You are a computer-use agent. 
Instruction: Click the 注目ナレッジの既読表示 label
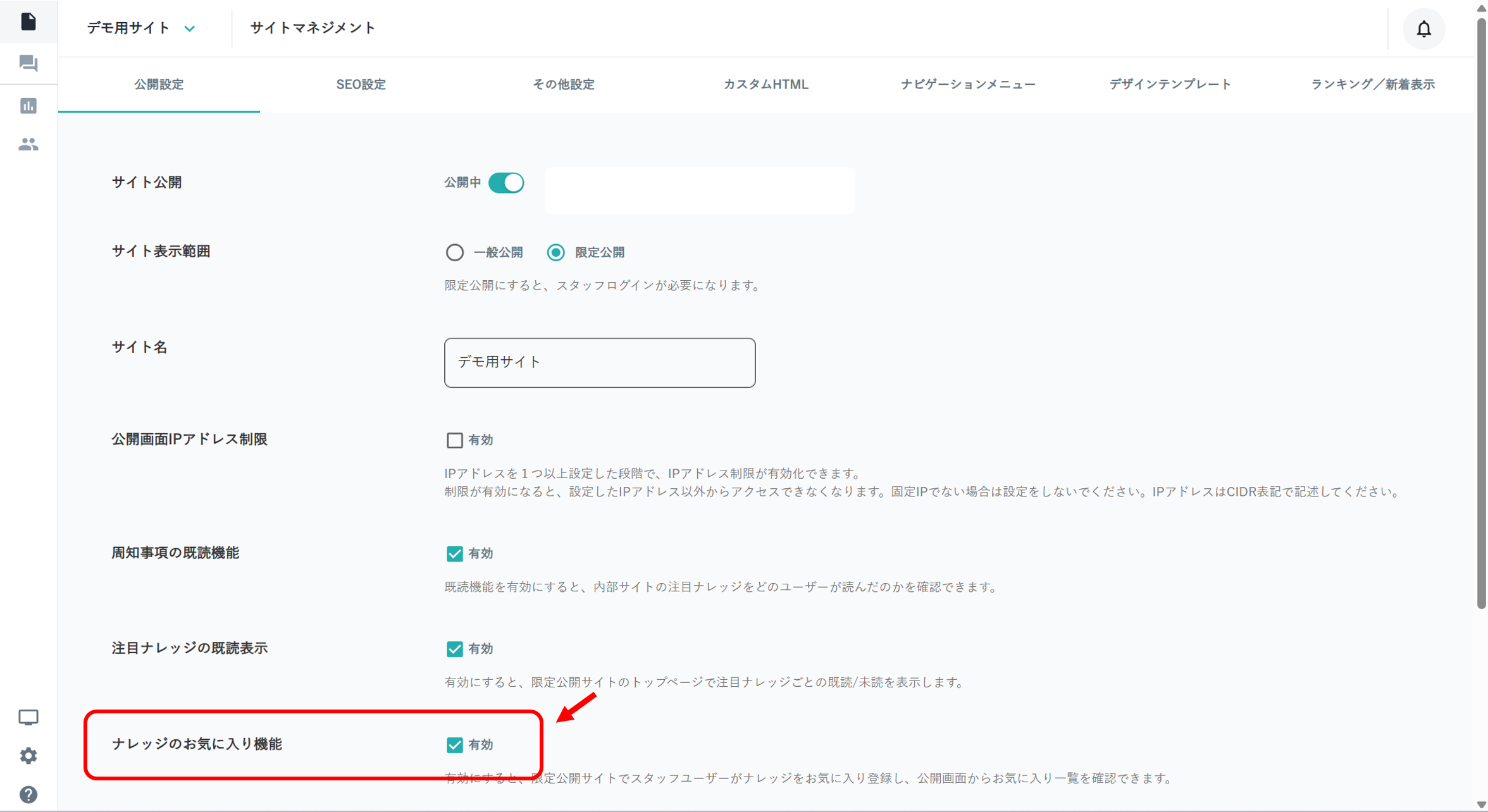190,648
